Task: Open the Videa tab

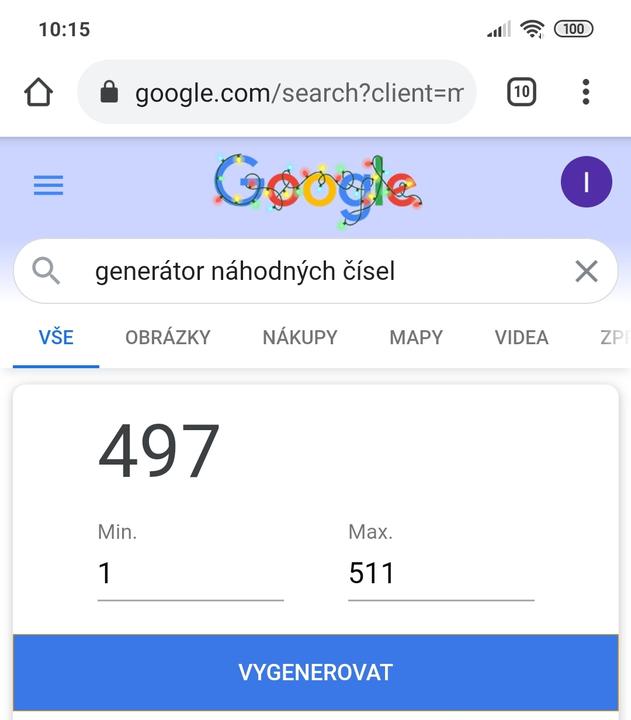Action: click(x=521, y=337)
